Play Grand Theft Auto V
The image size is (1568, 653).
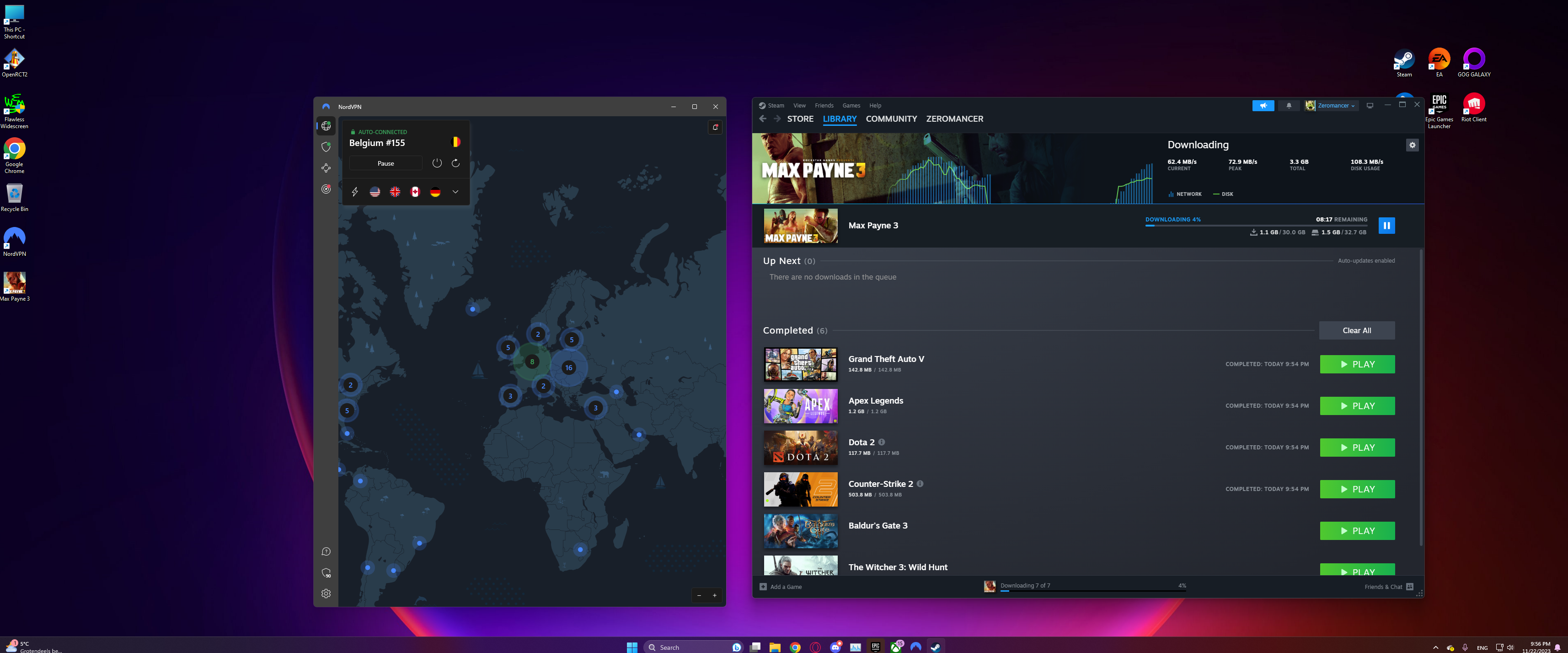coord(1357,364)
